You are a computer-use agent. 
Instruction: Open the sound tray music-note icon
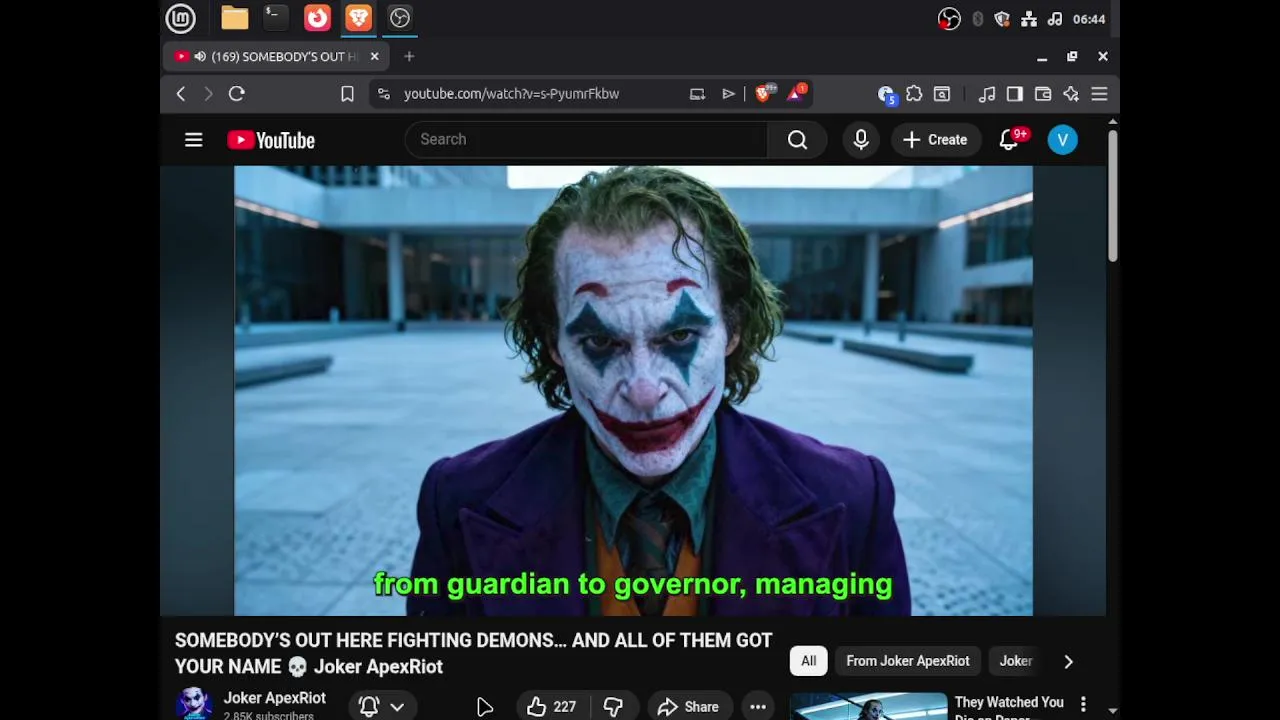point(1055,19)
